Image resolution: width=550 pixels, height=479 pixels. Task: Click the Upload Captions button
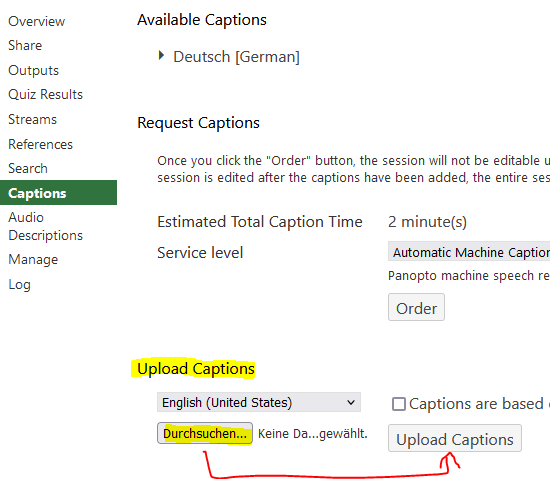(455, 438)
